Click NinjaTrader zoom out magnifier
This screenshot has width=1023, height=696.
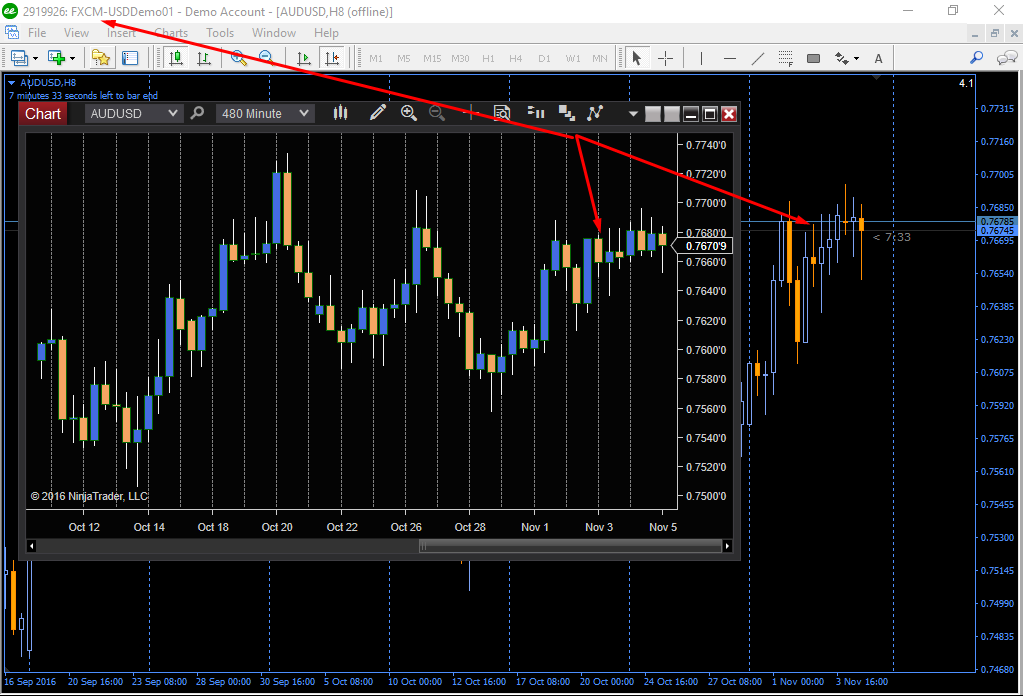click(x=437, y=113)
